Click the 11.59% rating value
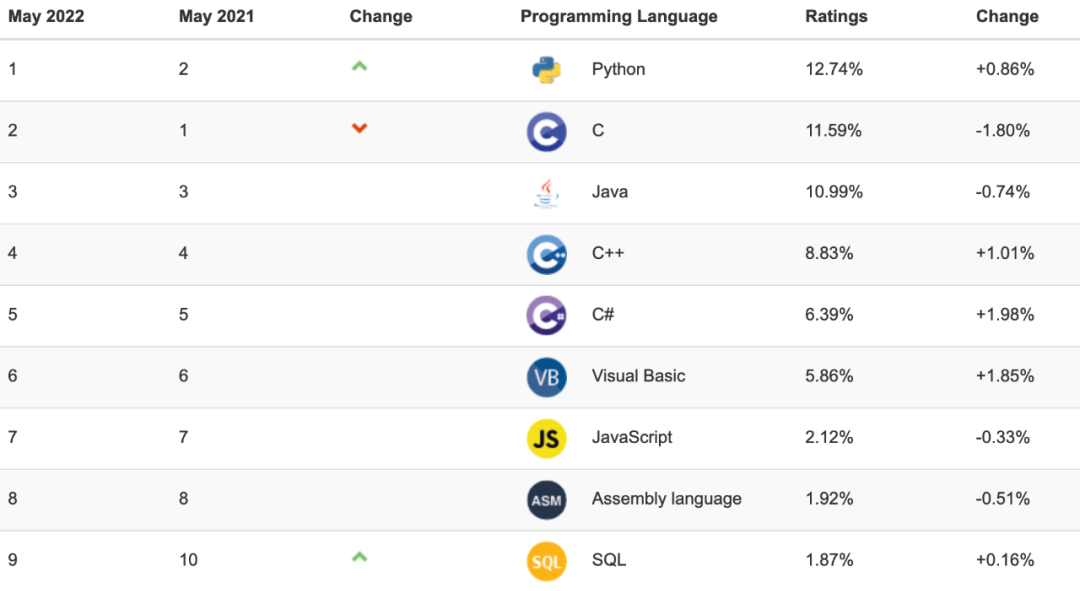Screen dimensions: 1080x591 [x=833, y=130]
